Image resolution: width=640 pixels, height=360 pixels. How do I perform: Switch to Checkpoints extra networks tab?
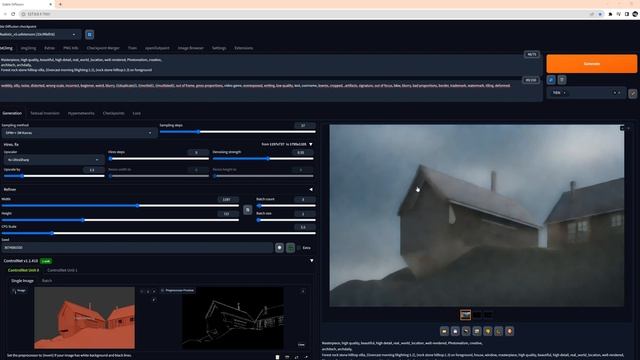[x=113, y=113]
